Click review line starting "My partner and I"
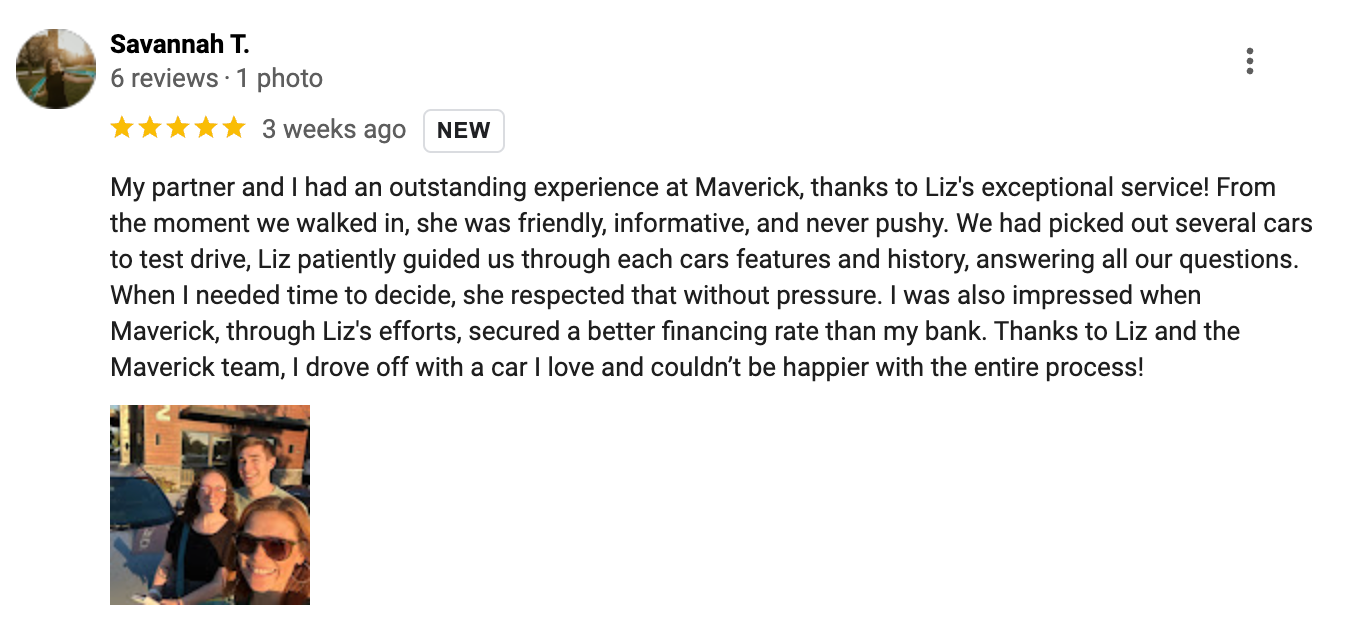1352x628 pixels. [x=693, y=187]
